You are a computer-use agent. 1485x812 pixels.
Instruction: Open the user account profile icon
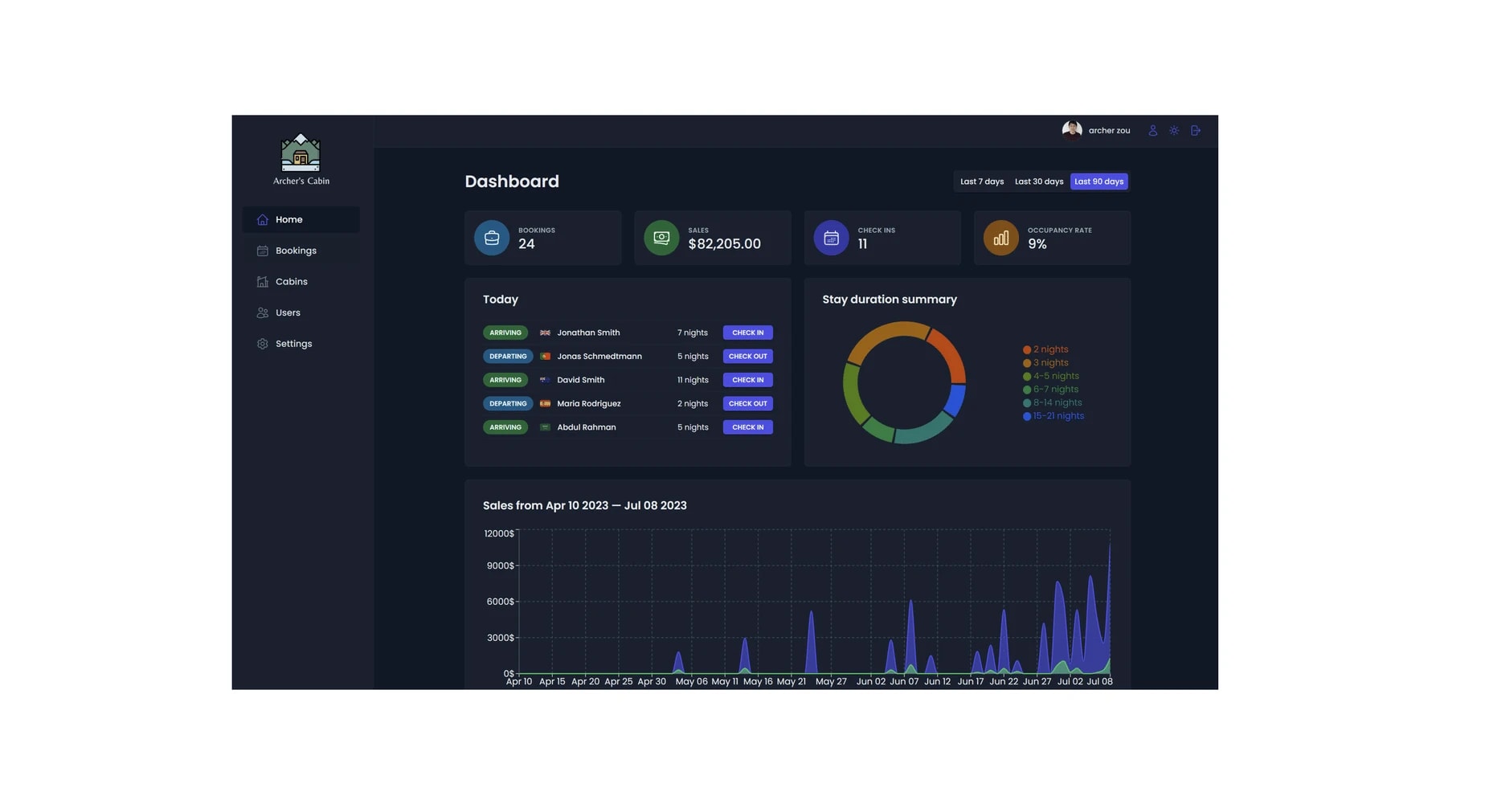[1152, 130]
